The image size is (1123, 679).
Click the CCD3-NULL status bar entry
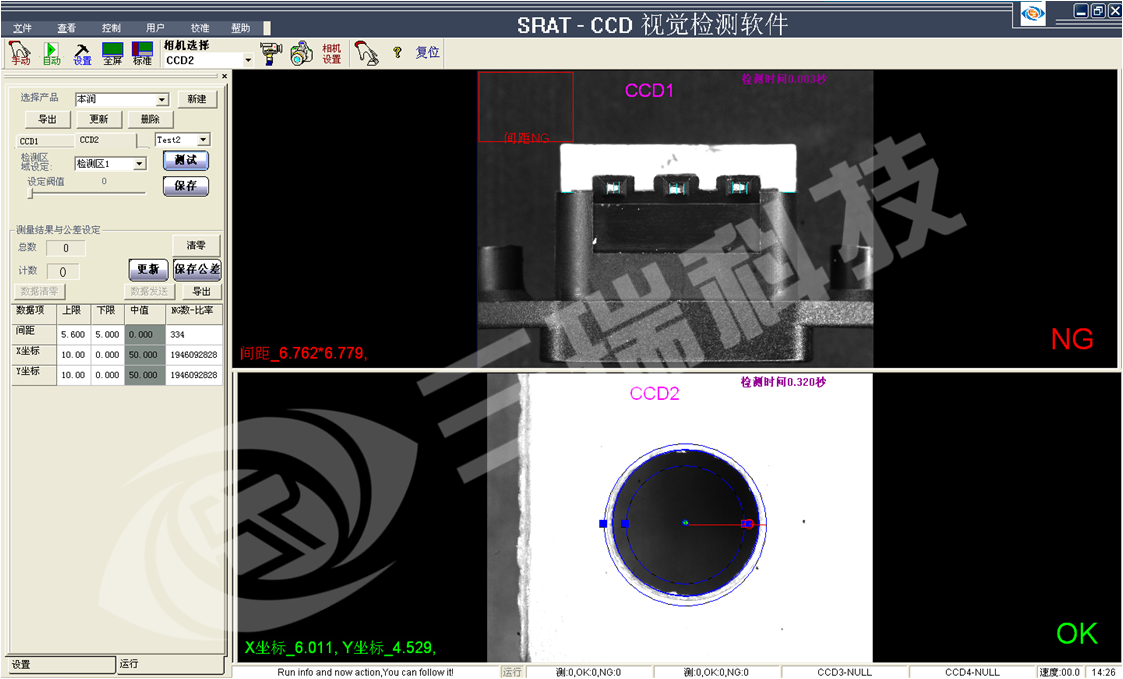tap(845, 672)
